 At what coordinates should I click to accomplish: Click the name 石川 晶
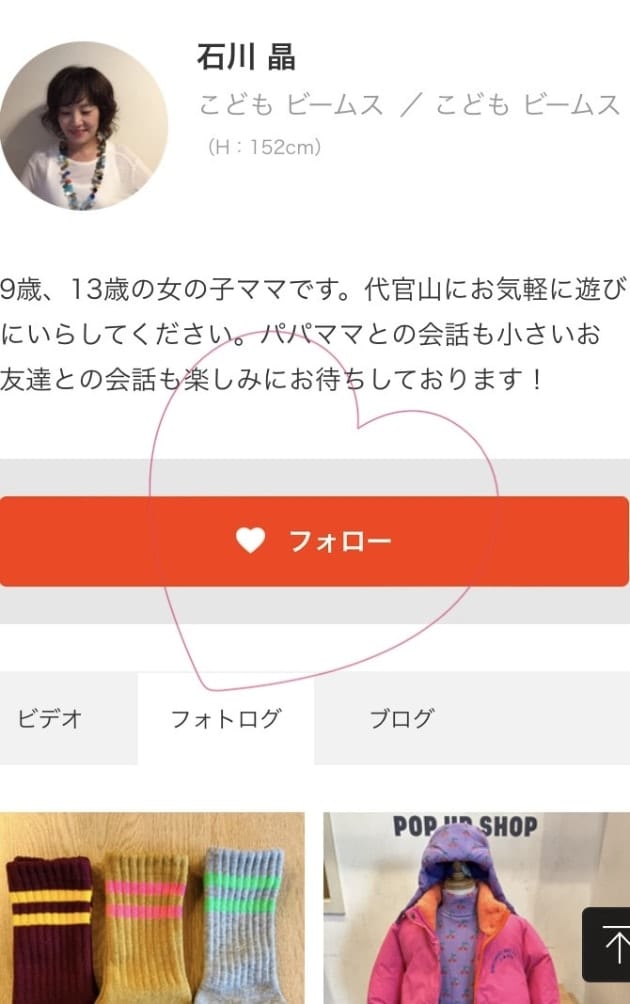246,57
